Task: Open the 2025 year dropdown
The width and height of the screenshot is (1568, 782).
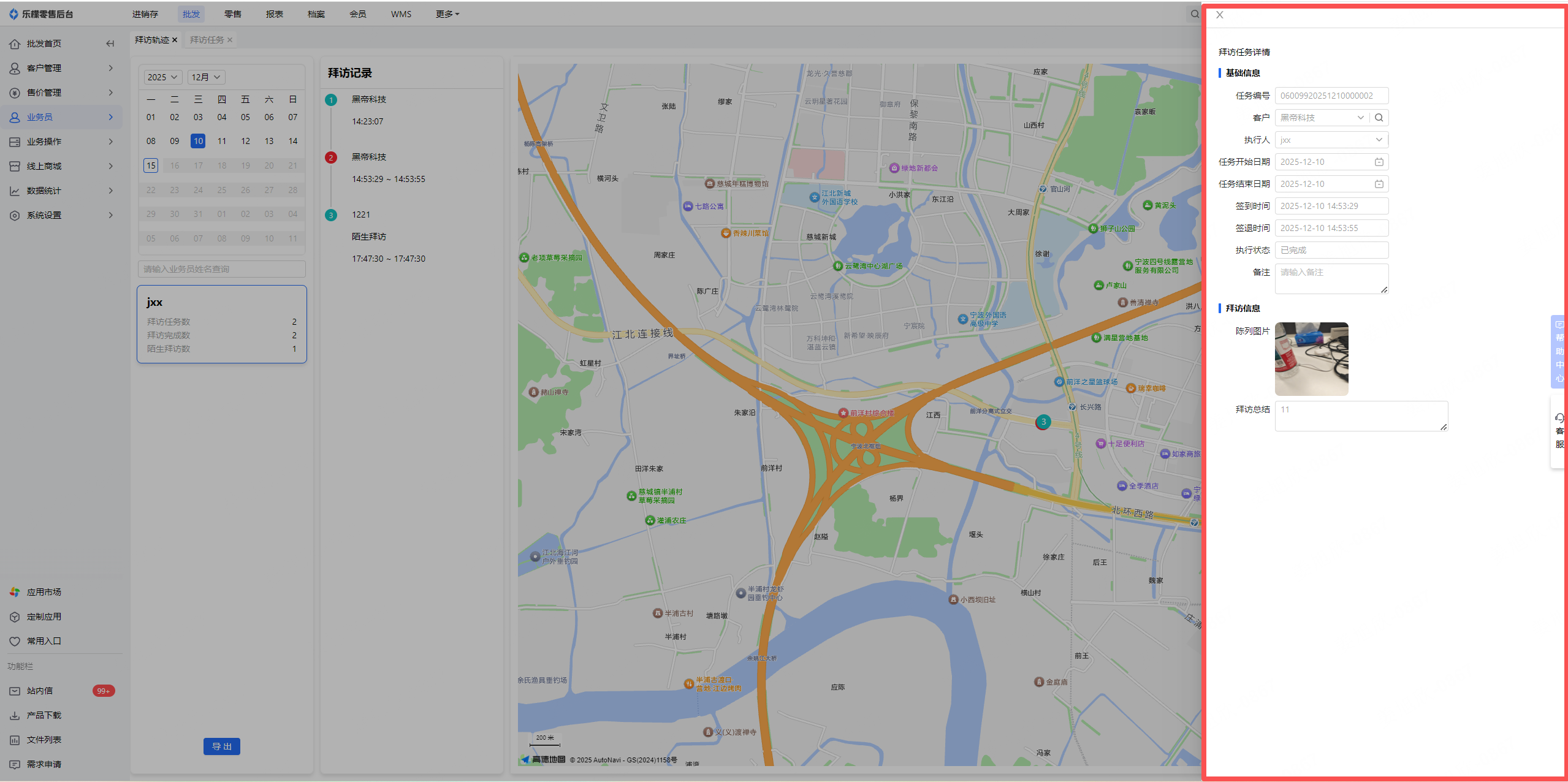Action: coord(162,77)
